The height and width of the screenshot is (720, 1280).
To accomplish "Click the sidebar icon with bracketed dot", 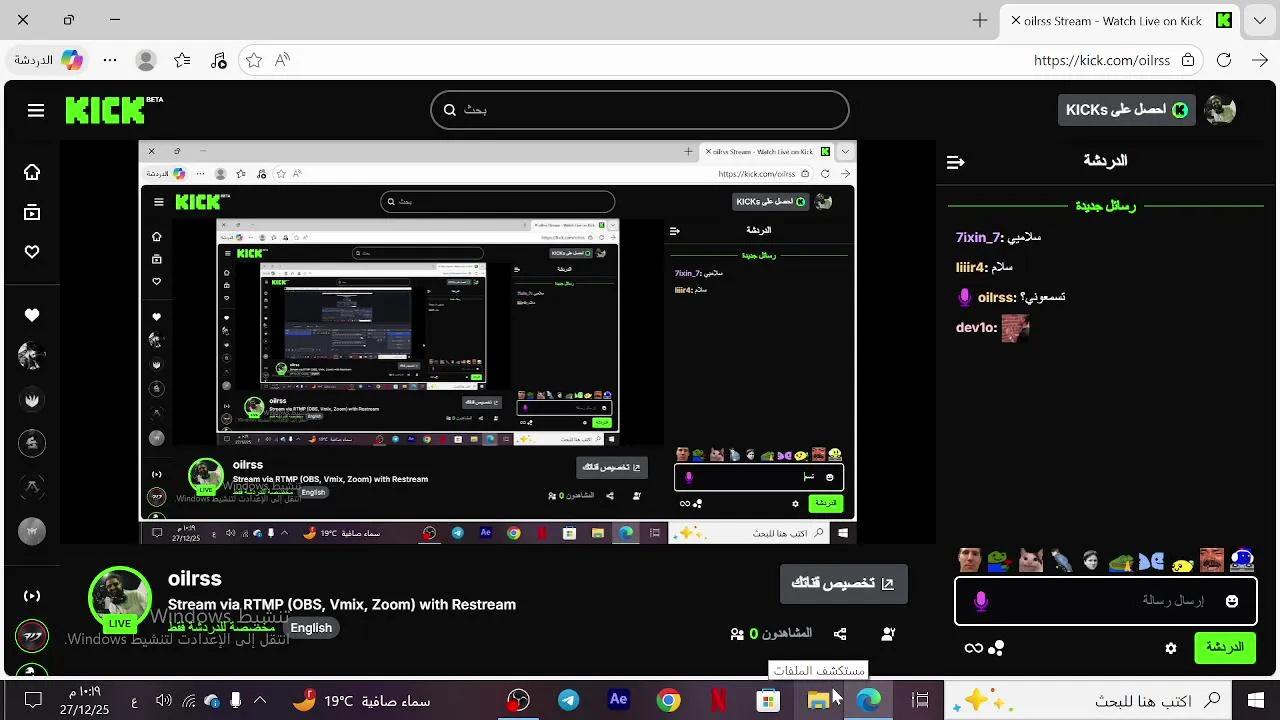I will coord(32,596).
